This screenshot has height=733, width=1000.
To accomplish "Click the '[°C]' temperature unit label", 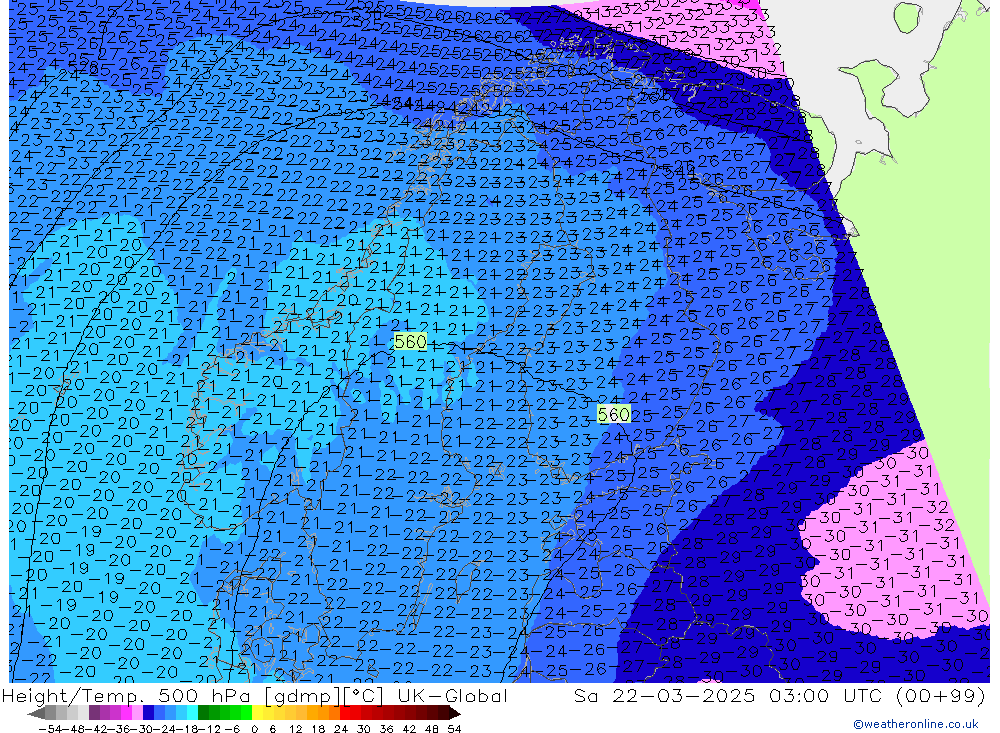I will point(363,696).
